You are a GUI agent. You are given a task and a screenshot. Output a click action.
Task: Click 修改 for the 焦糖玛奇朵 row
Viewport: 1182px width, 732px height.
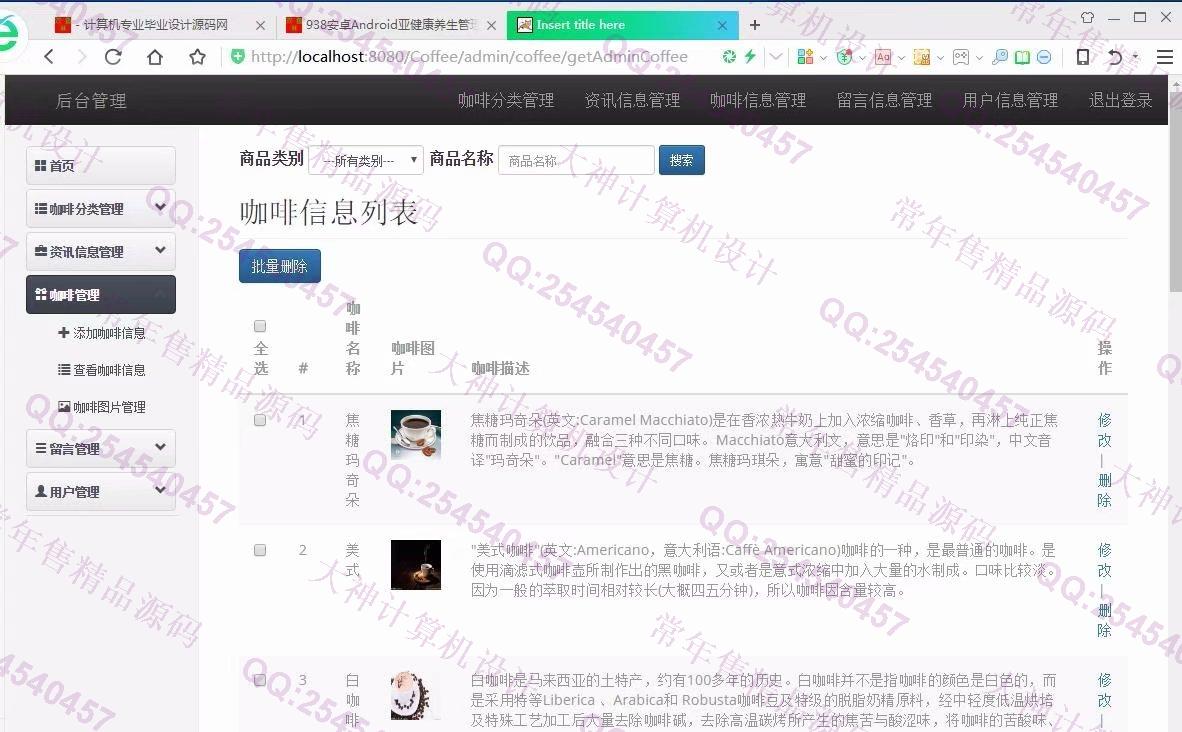point(1104,430)
